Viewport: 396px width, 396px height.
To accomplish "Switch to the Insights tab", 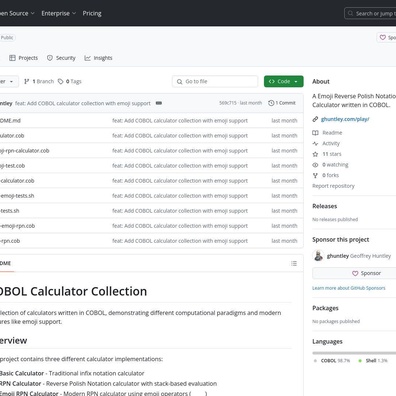I will click(x=98, y=58).
